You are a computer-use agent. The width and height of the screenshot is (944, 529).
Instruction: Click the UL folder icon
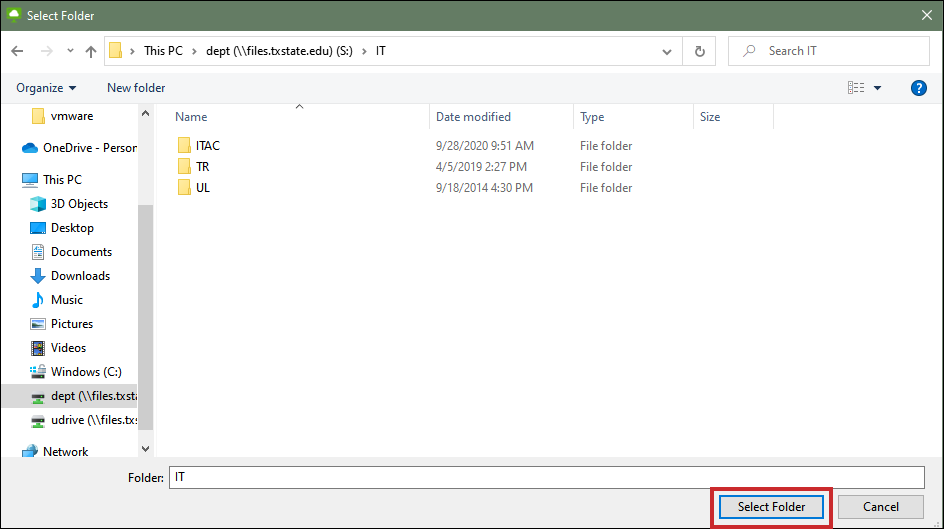point(184,187)
